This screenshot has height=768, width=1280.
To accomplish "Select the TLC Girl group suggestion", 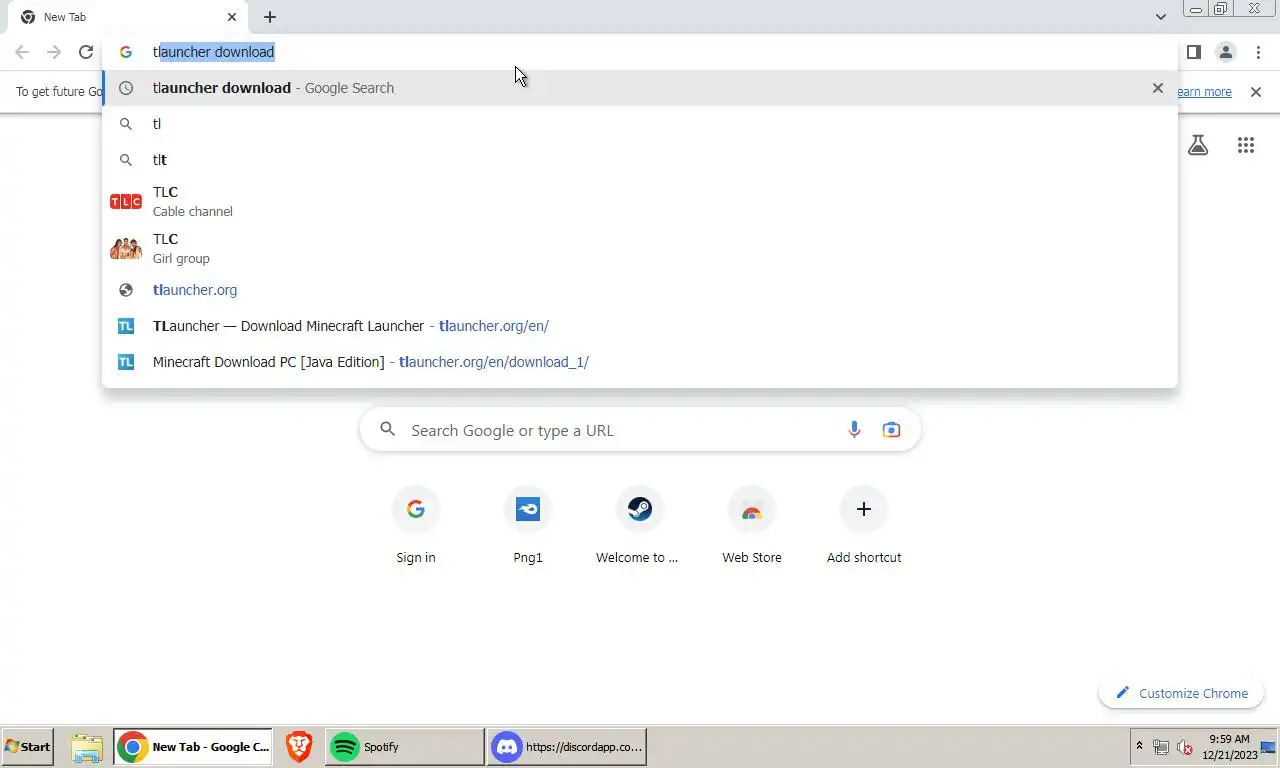I will click(639, 248).
